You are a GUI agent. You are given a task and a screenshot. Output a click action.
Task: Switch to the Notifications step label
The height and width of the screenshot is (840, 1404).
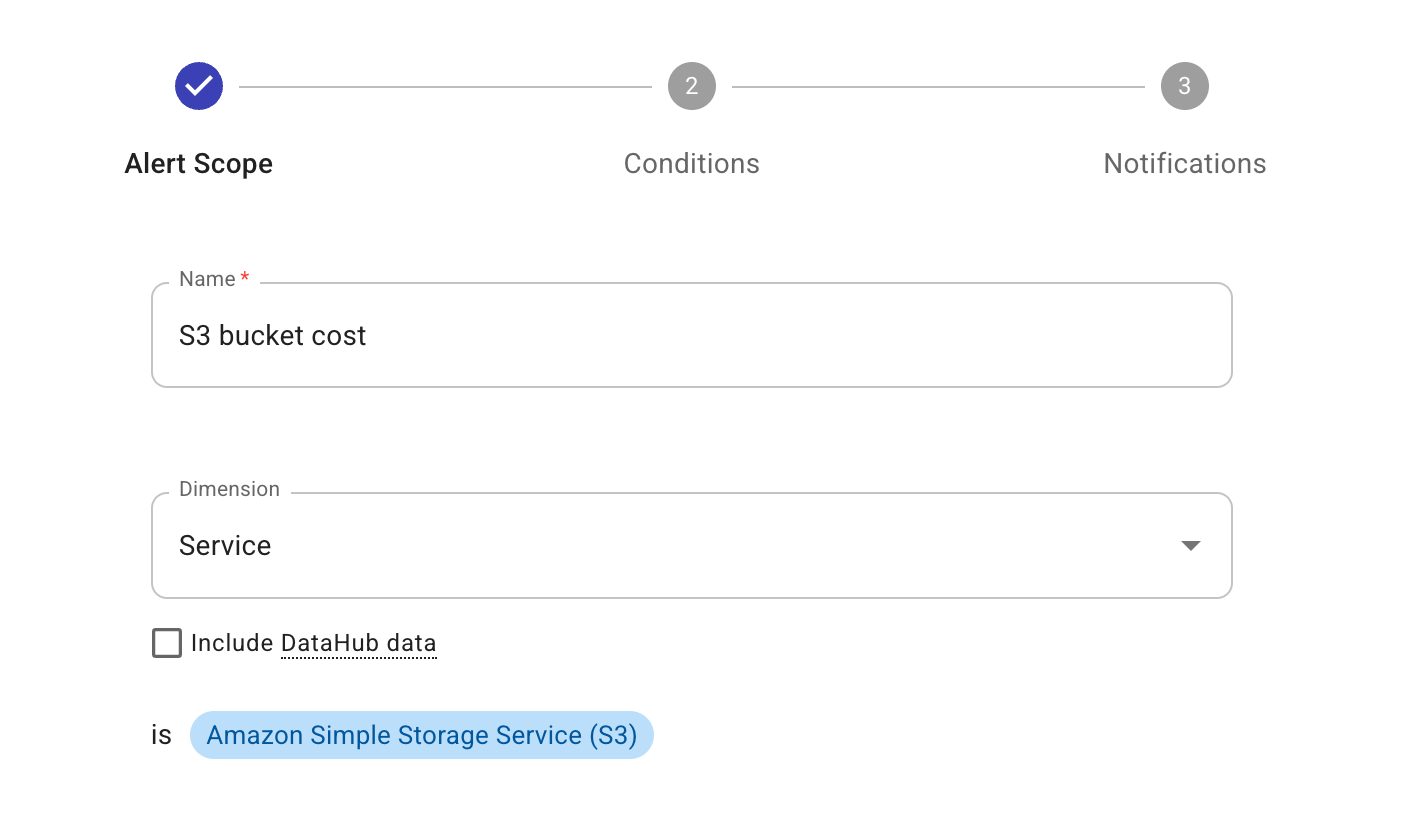(x=1185, y=164)
